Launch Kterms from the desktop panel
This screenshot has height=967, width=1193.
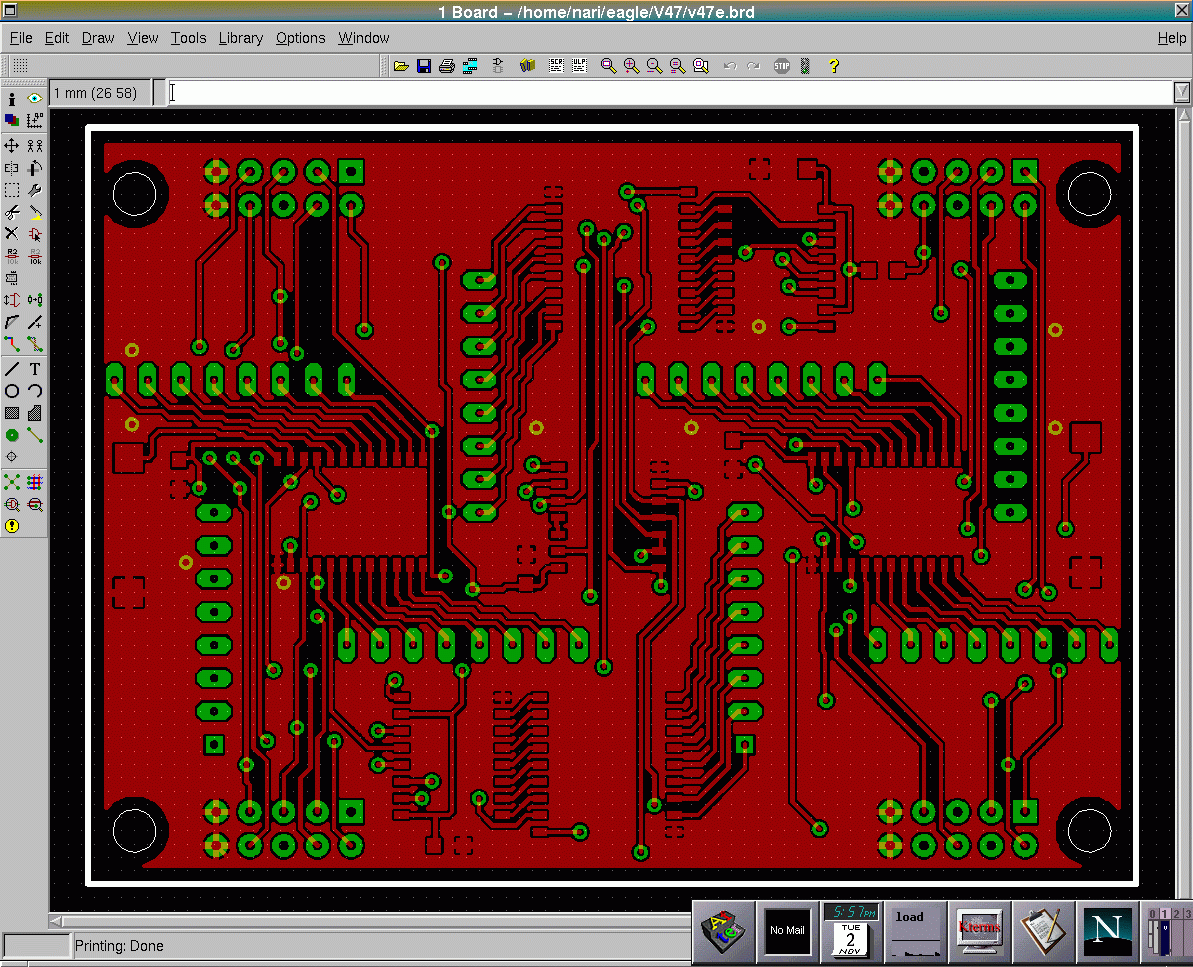[x=979, y=929]
